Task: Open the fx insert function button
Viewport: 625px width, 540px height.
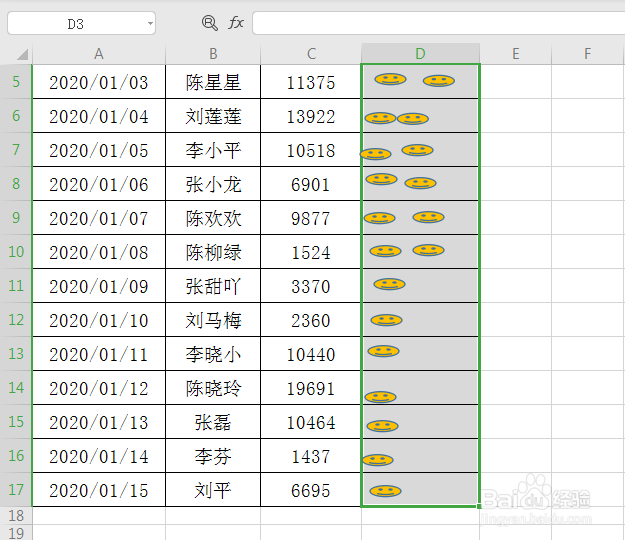Action: tap(236, 23)
